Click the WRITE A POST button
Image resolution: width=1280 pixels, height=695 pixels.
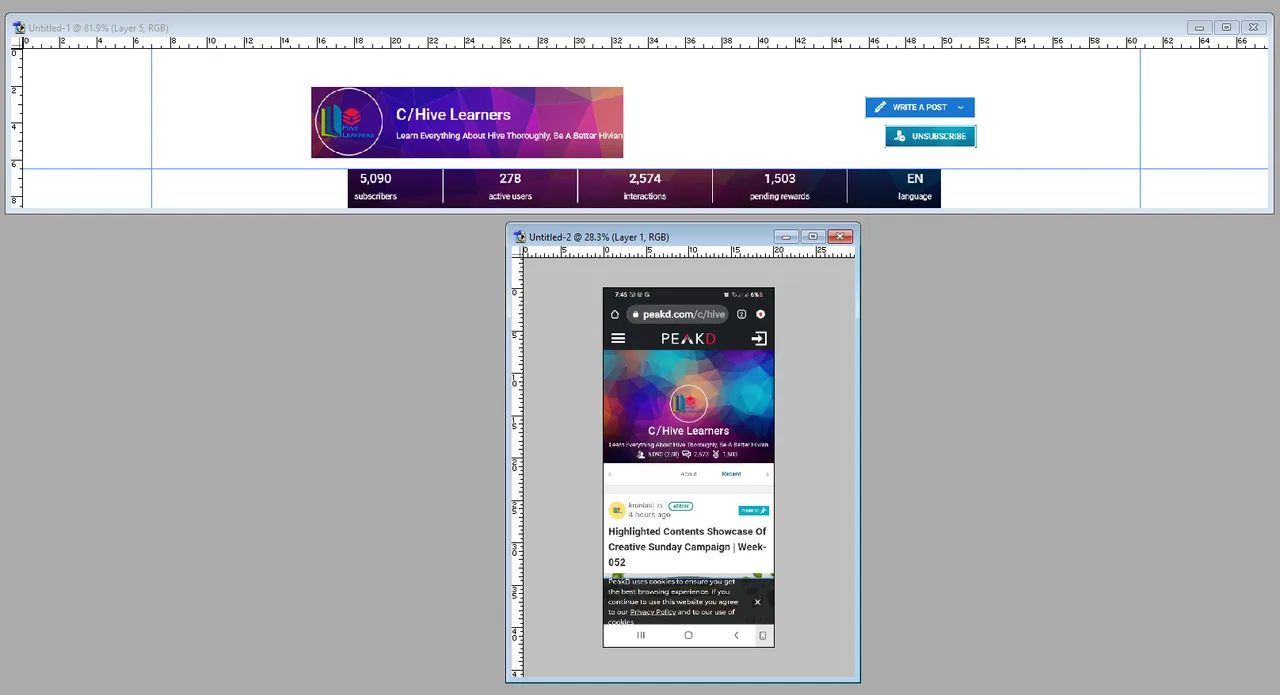919,107
